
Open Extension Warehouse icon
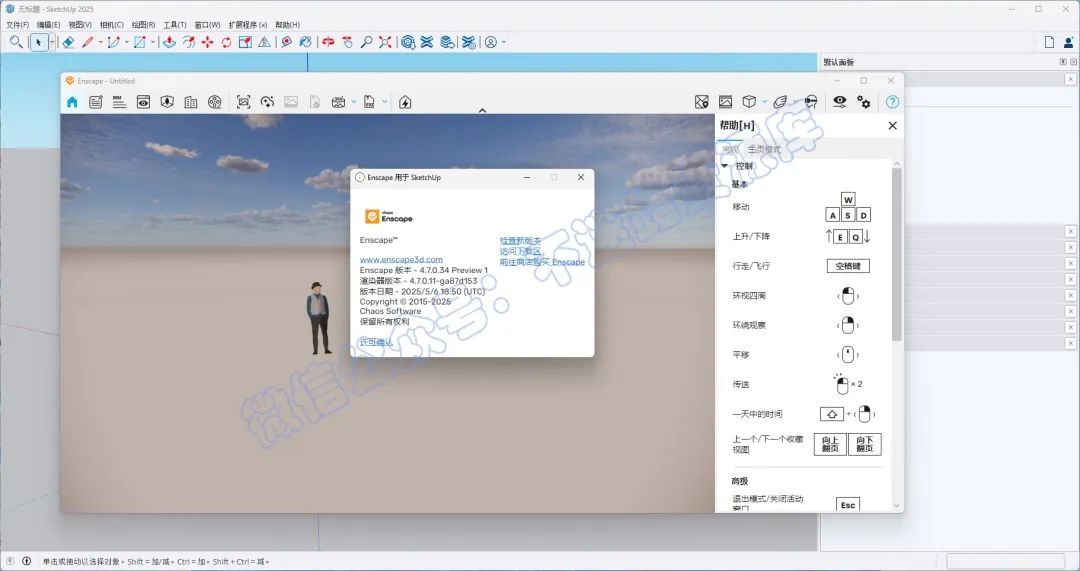pyautogui.click(x=427, y=42)
